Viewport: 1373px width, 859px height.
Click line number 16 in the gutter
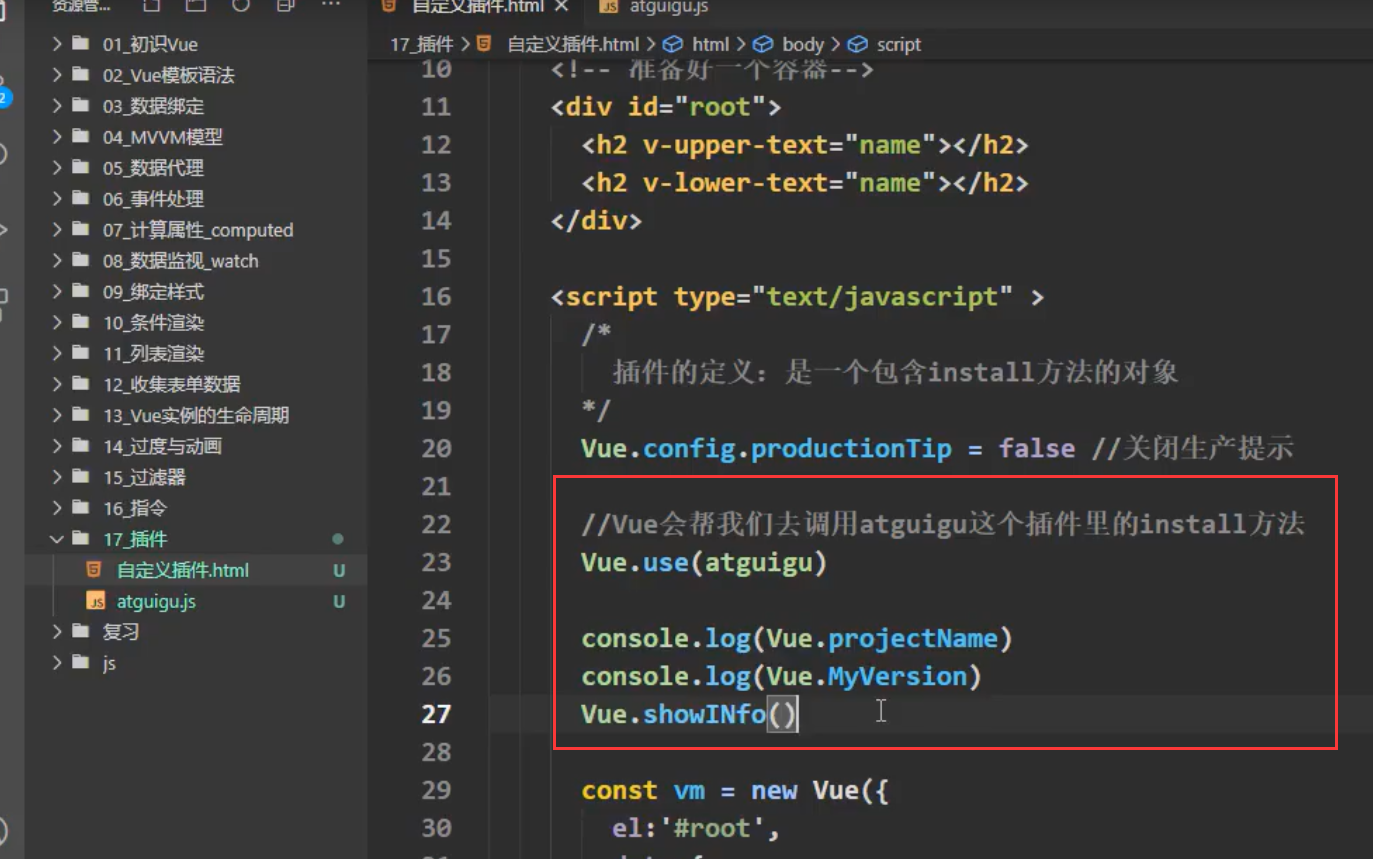coord(436,297)
